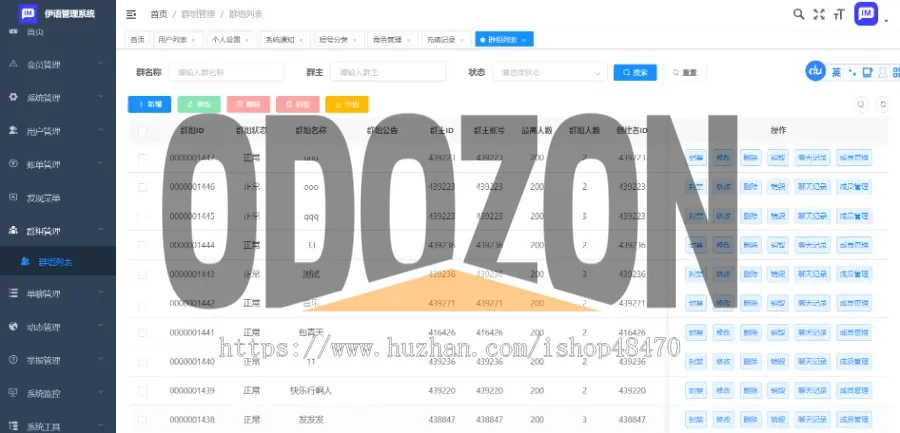Collapse the sidebar with the hamburger icon
The width and height of the screenshot is (900, 433).
[x=131, y=14]
